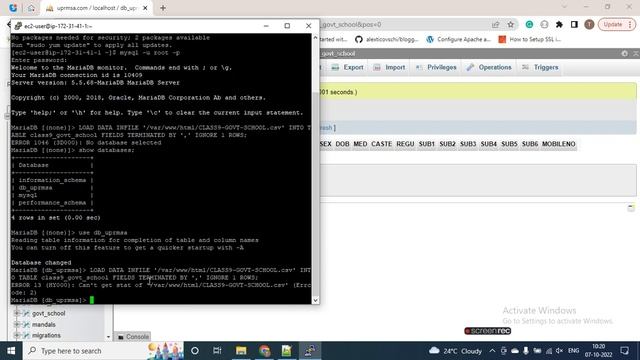Viewport: 640px width, 360px height.
Task: Click the mandals table icon in tree
Action: pos(26,324)
